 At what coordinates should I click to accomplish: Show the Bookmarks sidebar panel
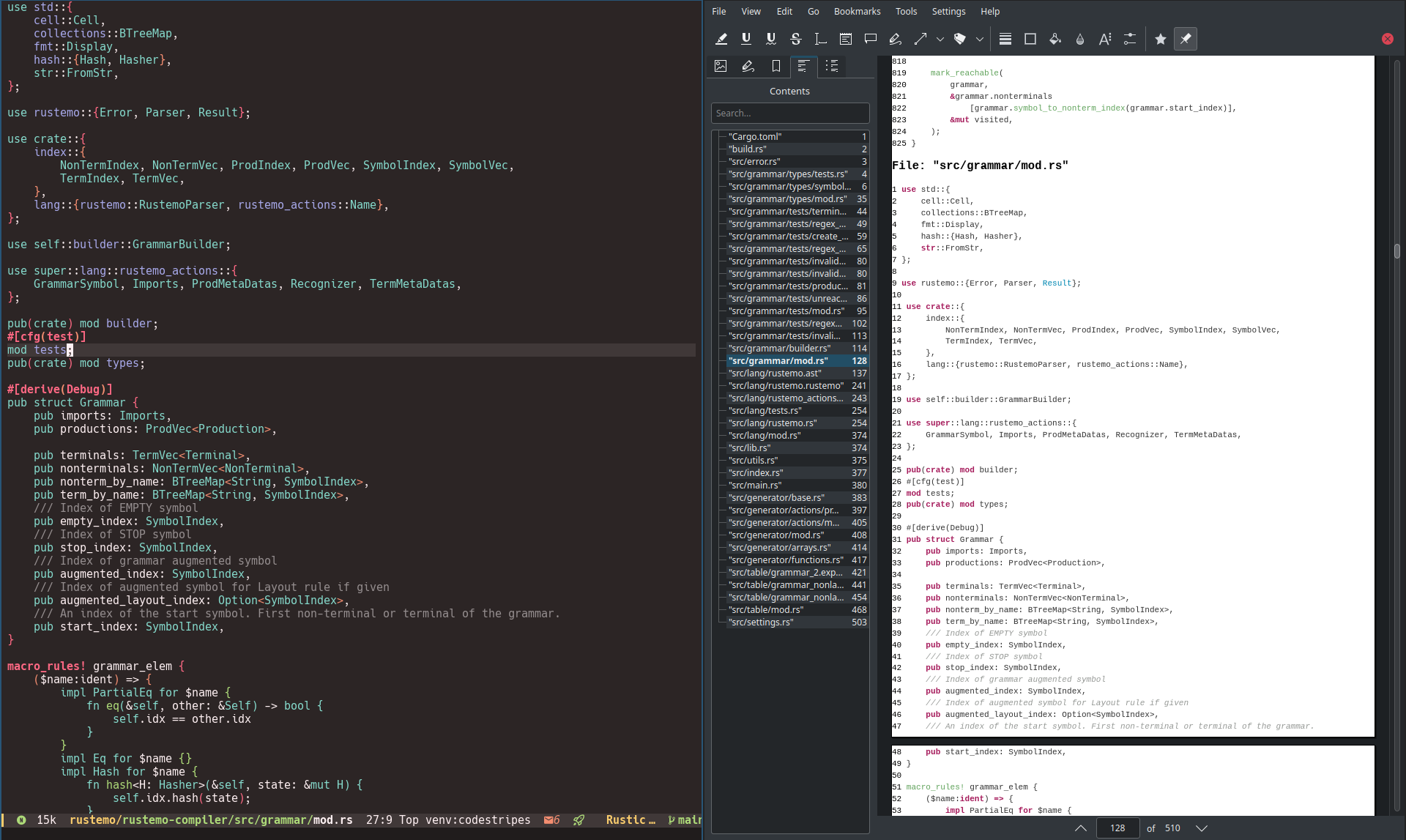click(776, 66)
